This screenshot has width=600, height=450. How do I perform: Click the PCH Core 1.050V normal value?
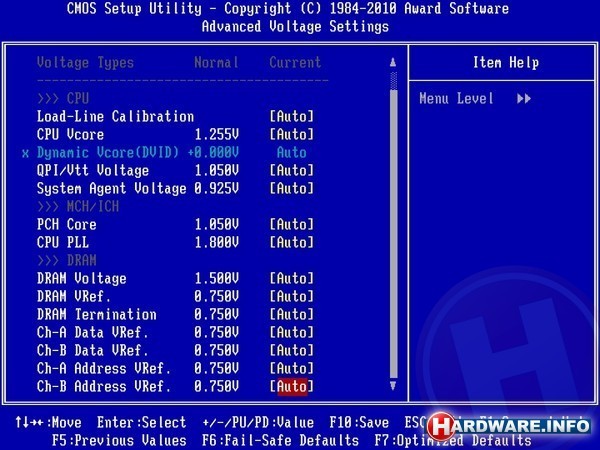[217, 224]
